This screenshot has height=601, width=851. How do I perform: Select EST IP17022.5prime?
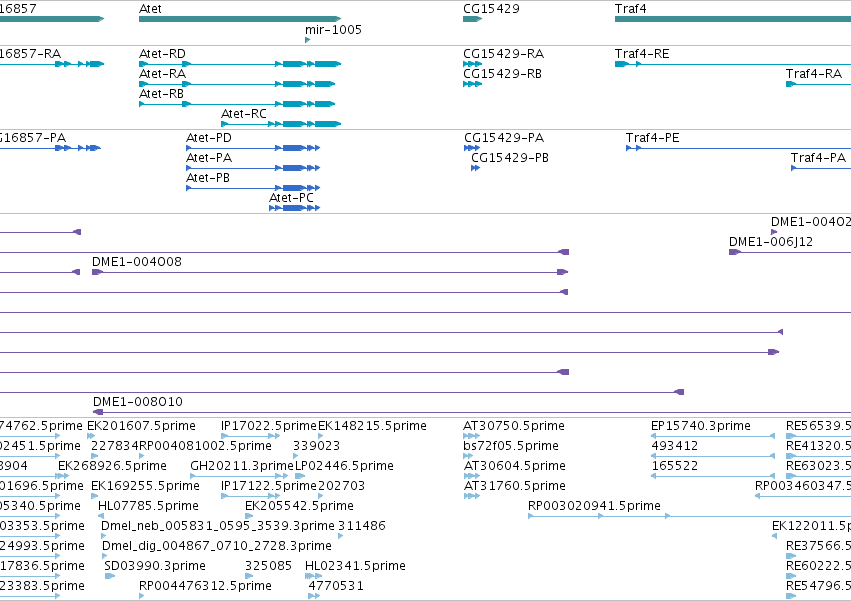(x=250, y=436)
